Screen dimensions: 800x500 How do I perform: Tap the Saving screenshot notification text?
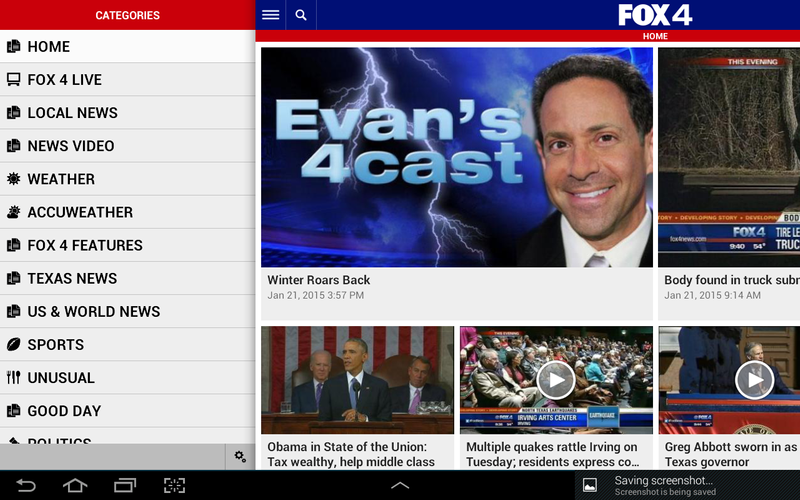663,480
